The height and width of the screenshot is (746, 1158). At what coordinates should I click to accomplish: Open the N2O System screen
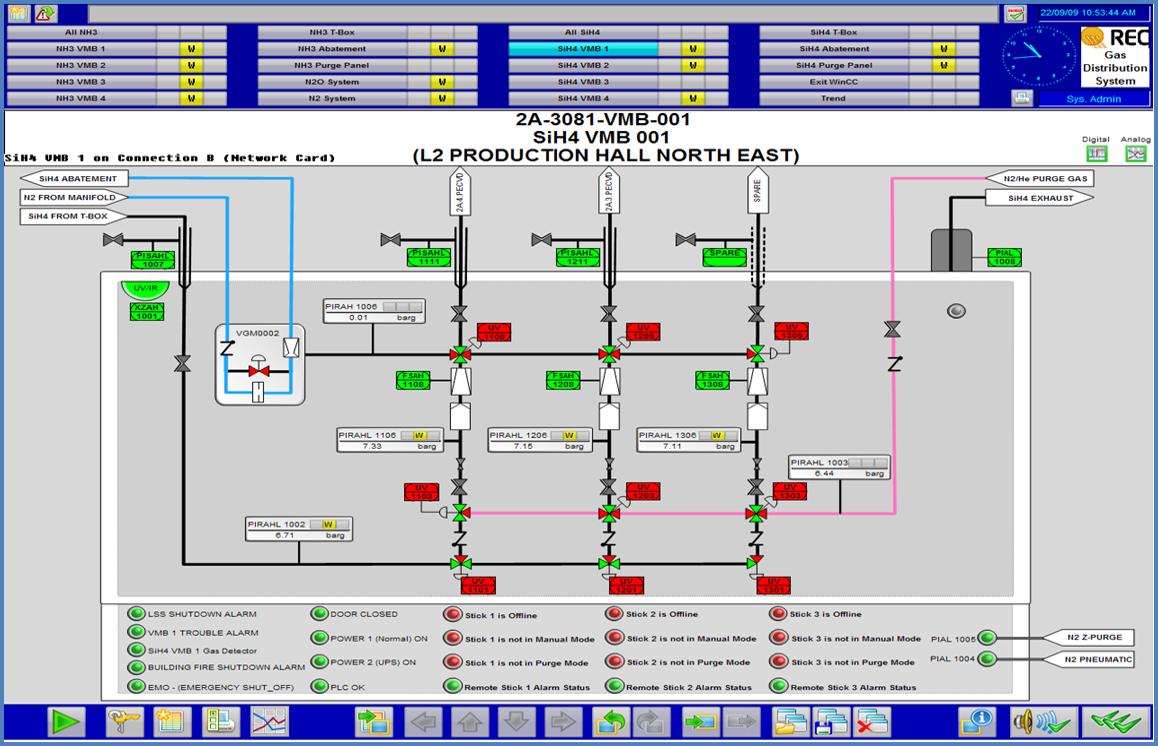pyautogui.click(x=332, y=82)
